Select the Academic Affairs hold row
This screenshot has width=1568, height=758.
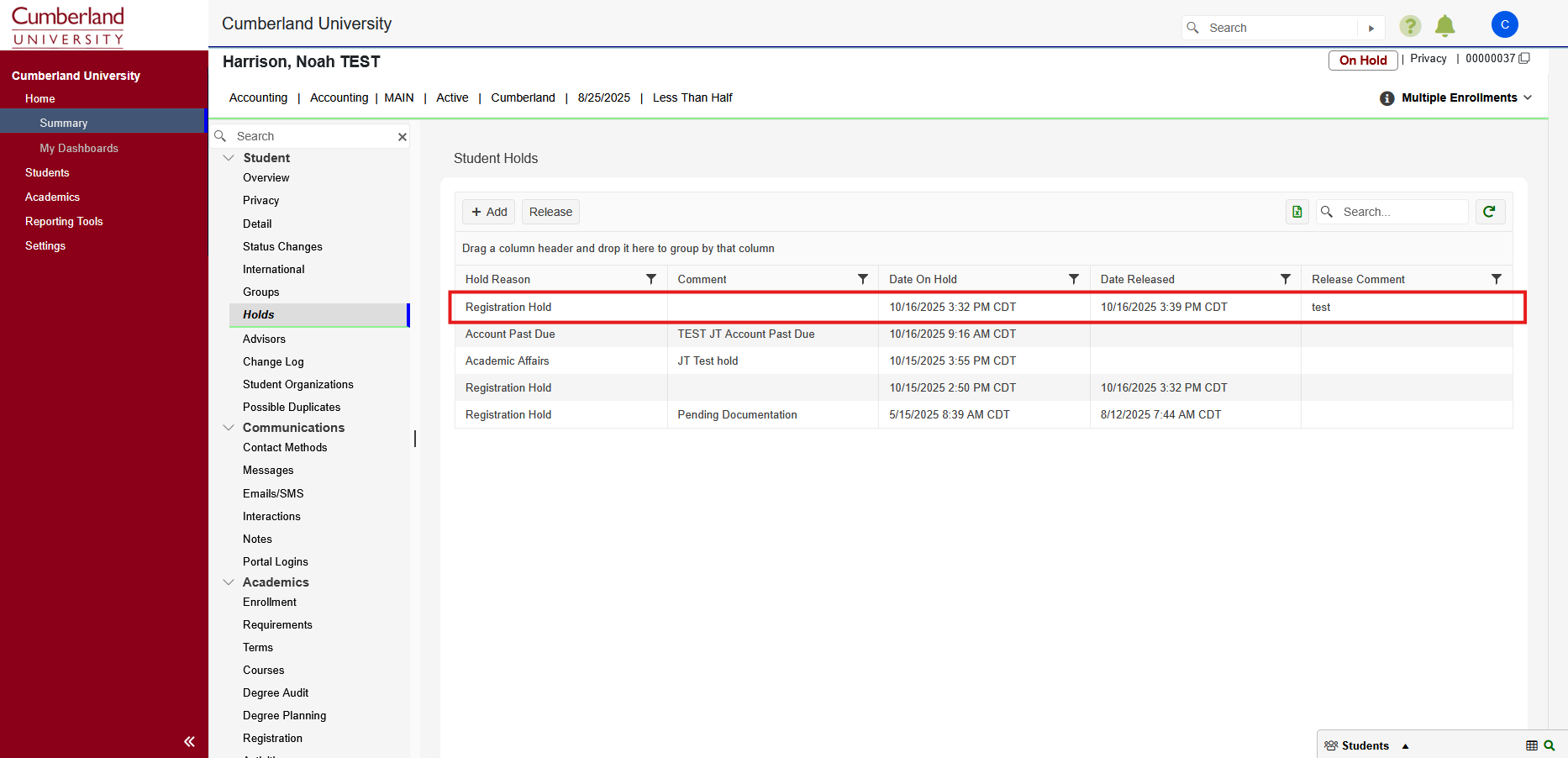984,361
